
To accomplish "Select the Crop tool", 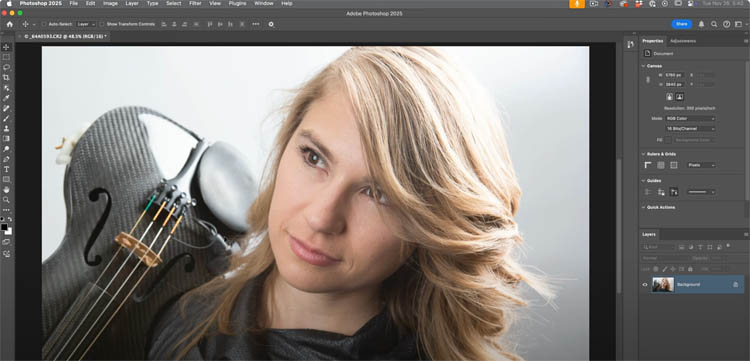I will click(x=6, y=77).
